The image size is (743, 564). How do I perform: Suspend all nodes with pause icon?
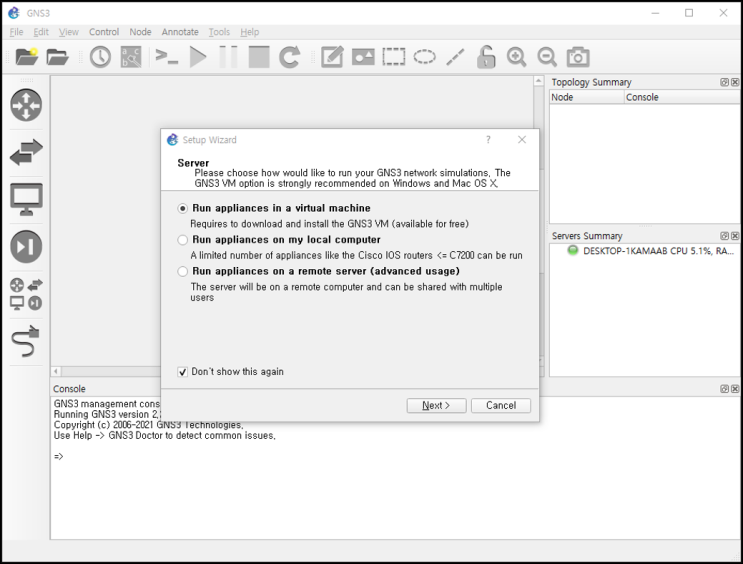(x=228, y=57)
